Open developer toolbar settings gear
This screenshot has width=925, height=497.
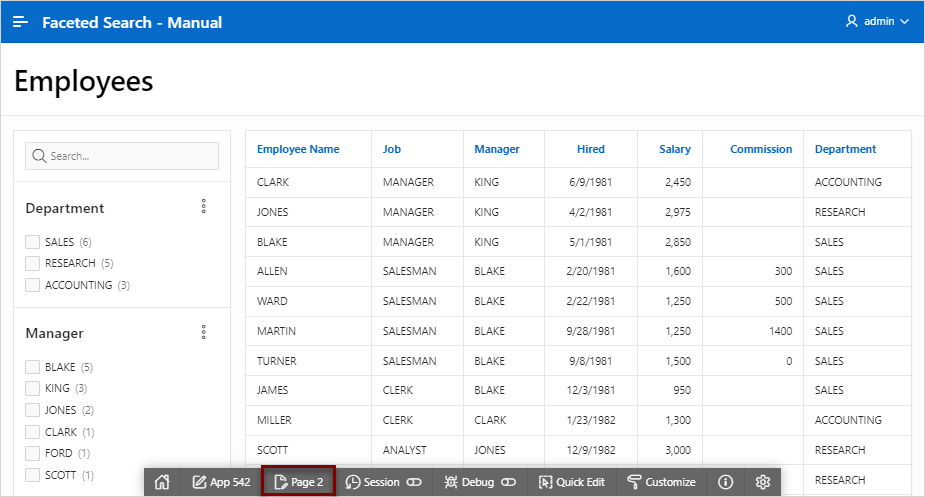tap(763, 482)
